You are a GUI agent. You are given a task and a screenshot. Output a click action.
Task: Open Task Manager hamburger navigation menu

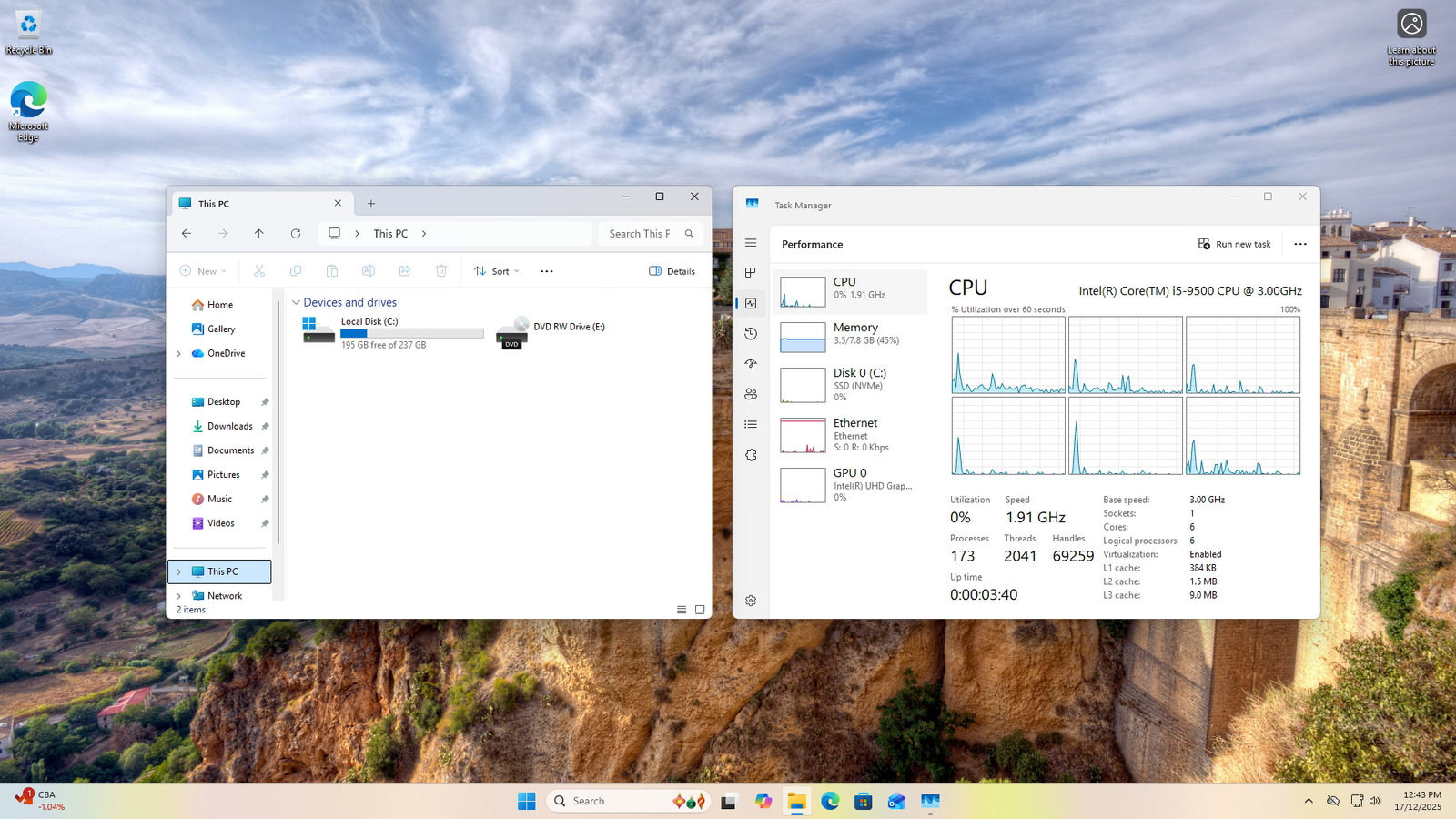click(x=751, y=243)
